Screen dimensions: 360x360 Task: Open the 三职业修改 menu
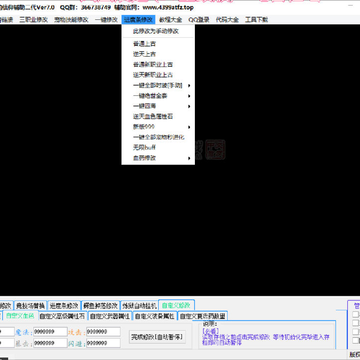(34, 20)
